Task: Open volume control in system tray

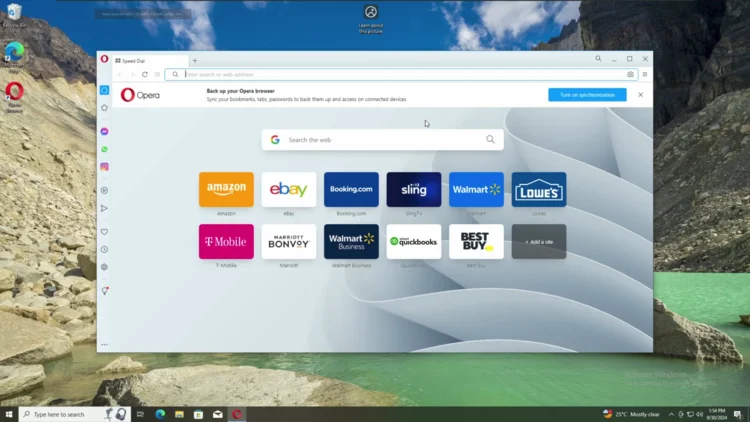Action: [x=699, y=414]
